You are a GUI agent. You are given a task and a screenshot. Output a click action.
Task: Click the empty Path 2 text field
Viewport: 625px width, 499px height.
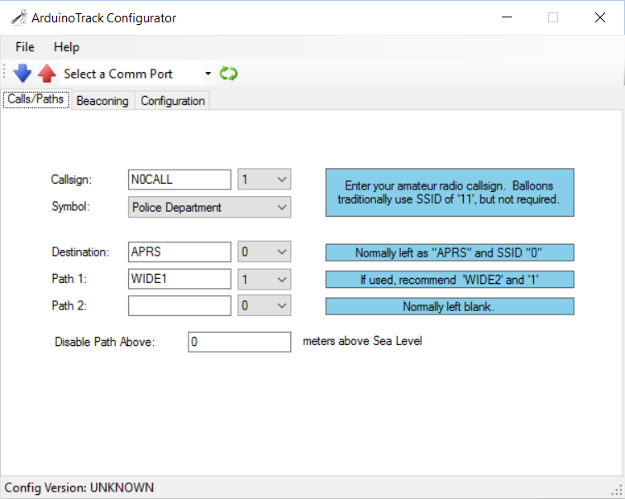pos(179,306)
